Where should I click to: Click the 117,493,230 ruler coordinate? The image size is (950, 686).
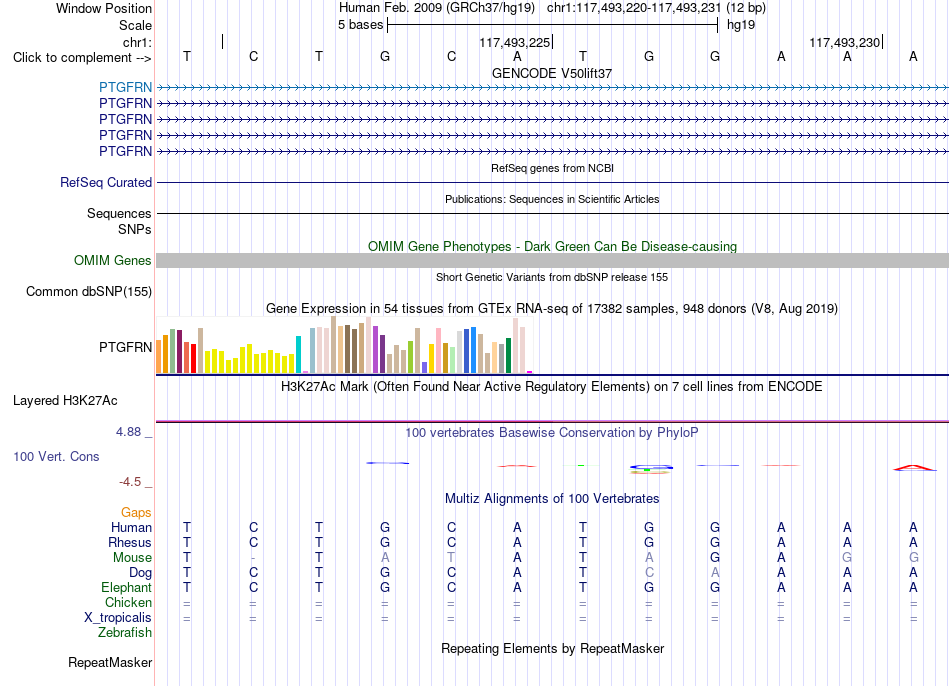845,42
